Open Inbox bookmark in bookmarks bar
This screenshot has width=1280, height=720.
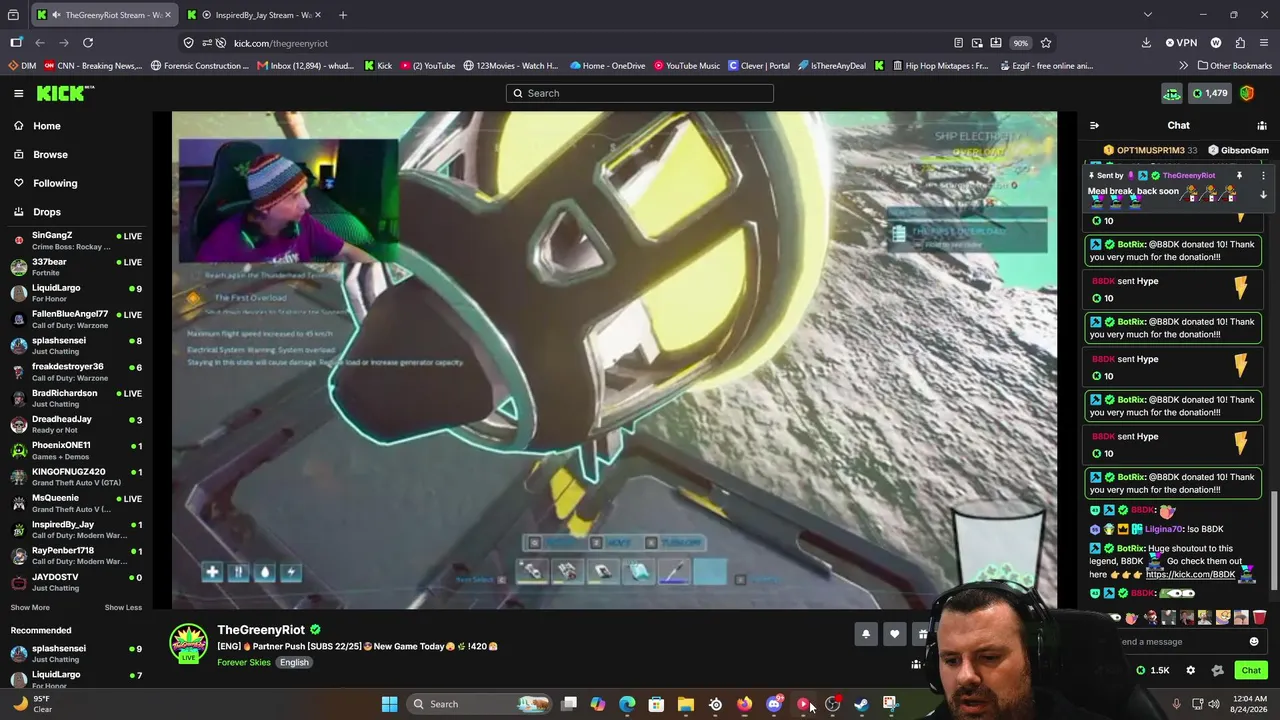(x=305, y=66)
